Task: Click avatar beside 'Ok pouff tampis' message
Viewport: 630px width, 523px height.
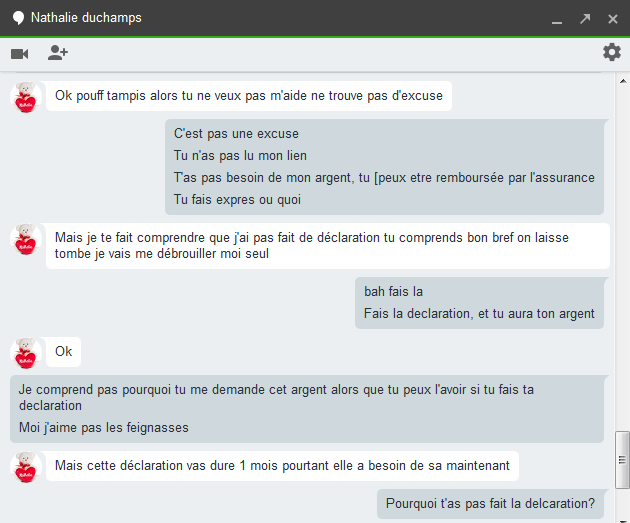Action: 25,97
